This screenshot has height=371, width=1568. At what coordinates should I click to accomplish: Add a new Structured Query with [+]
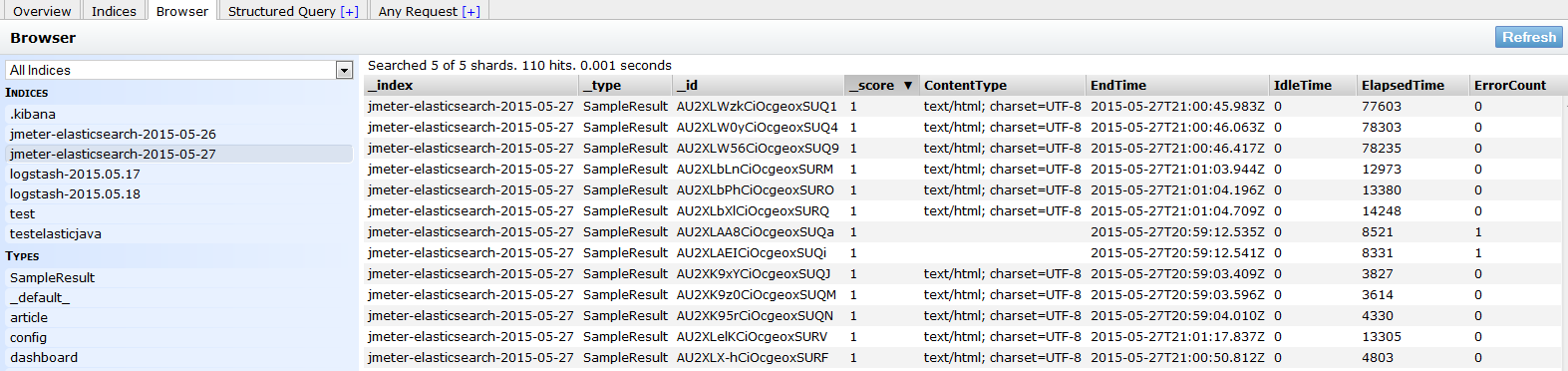pyautogui.click(x=349, y=11)
